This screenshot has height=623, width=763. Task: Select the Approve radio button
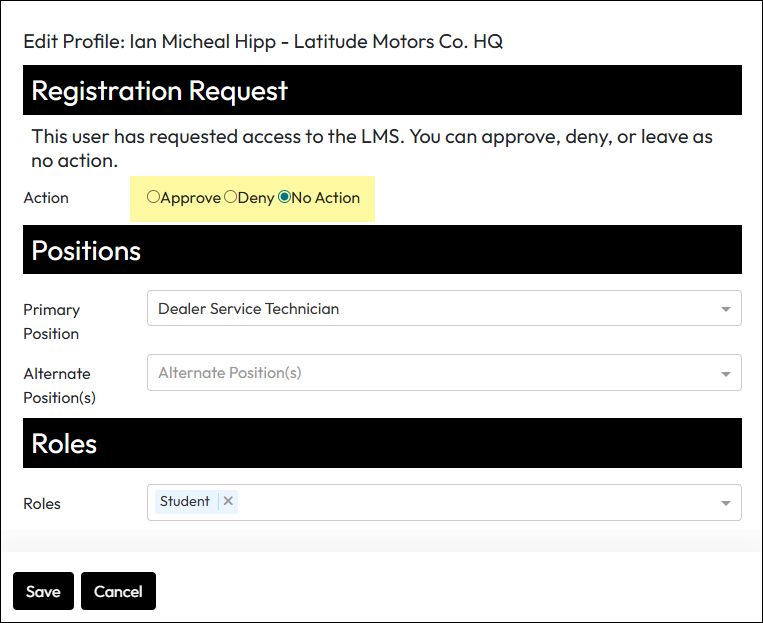153,197
